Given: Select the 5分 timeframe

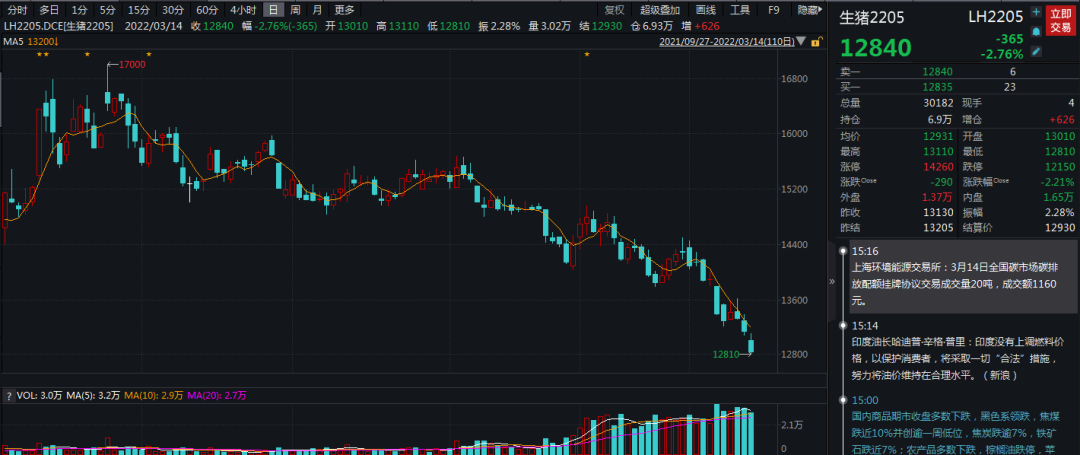Looking at the screenshot, I should [107, 10].
